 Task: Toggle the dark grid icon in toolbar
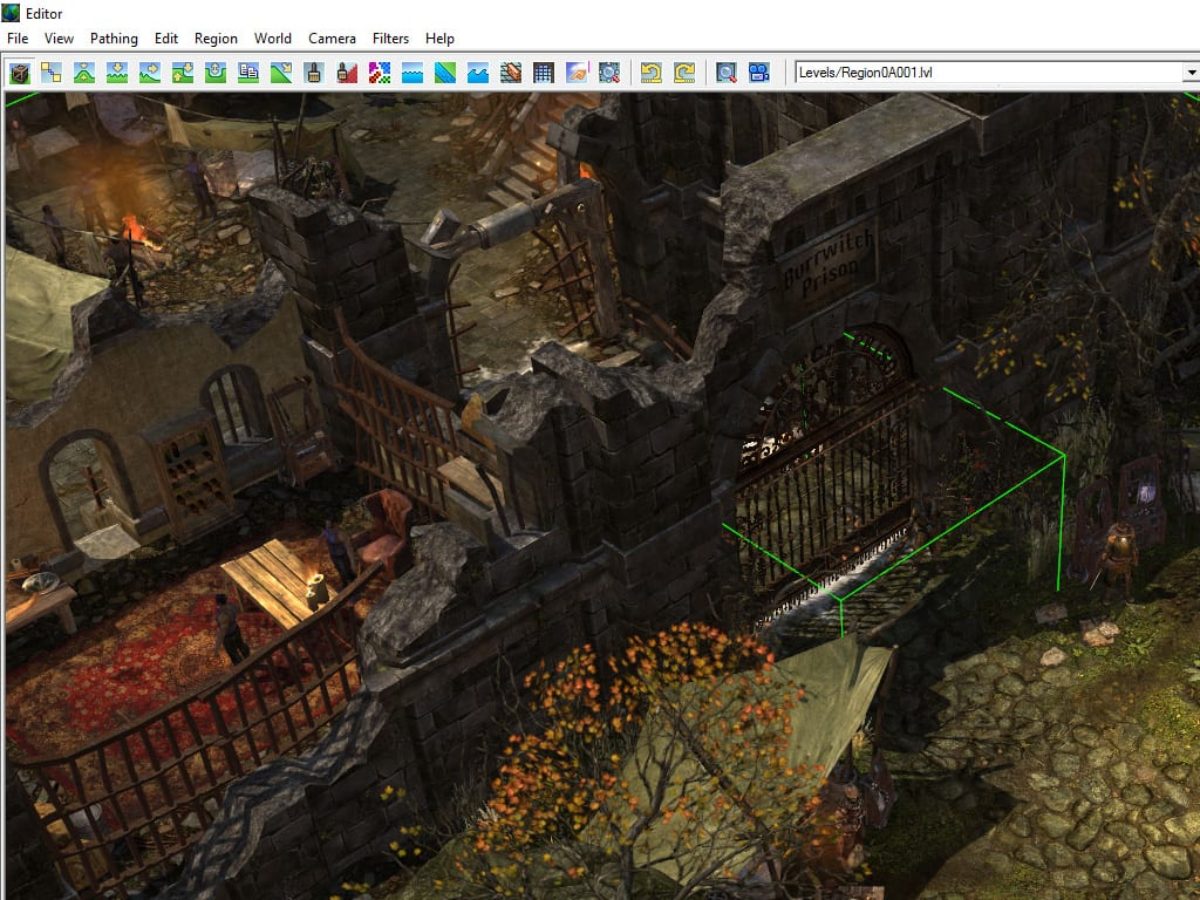point(543,72)
